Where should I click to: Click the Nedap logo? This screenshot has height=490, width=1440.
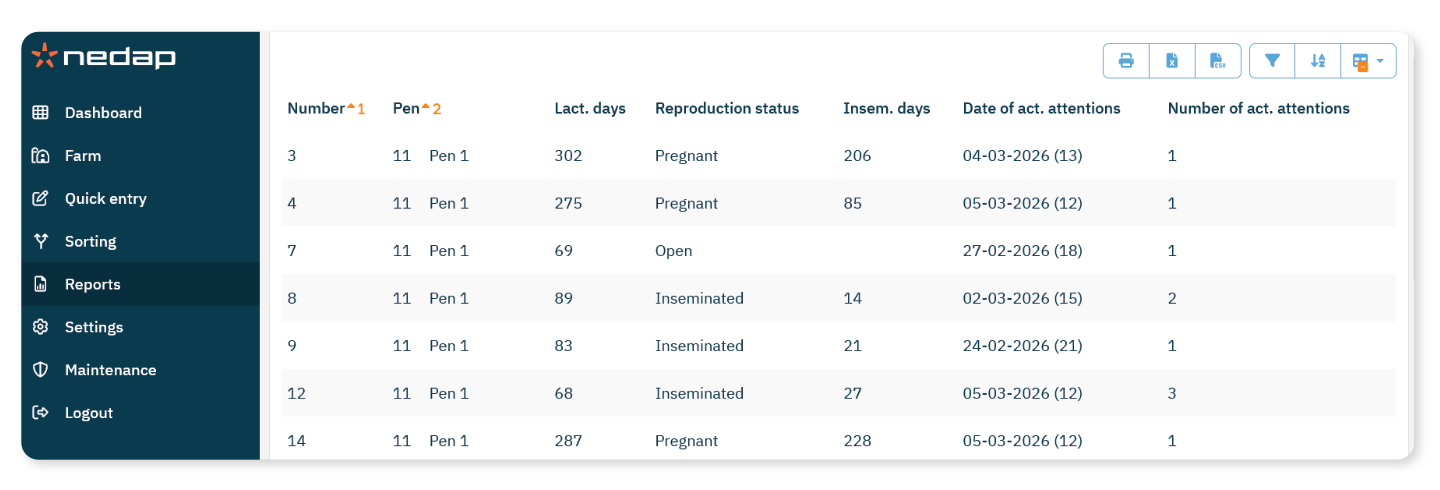(104, 57)
